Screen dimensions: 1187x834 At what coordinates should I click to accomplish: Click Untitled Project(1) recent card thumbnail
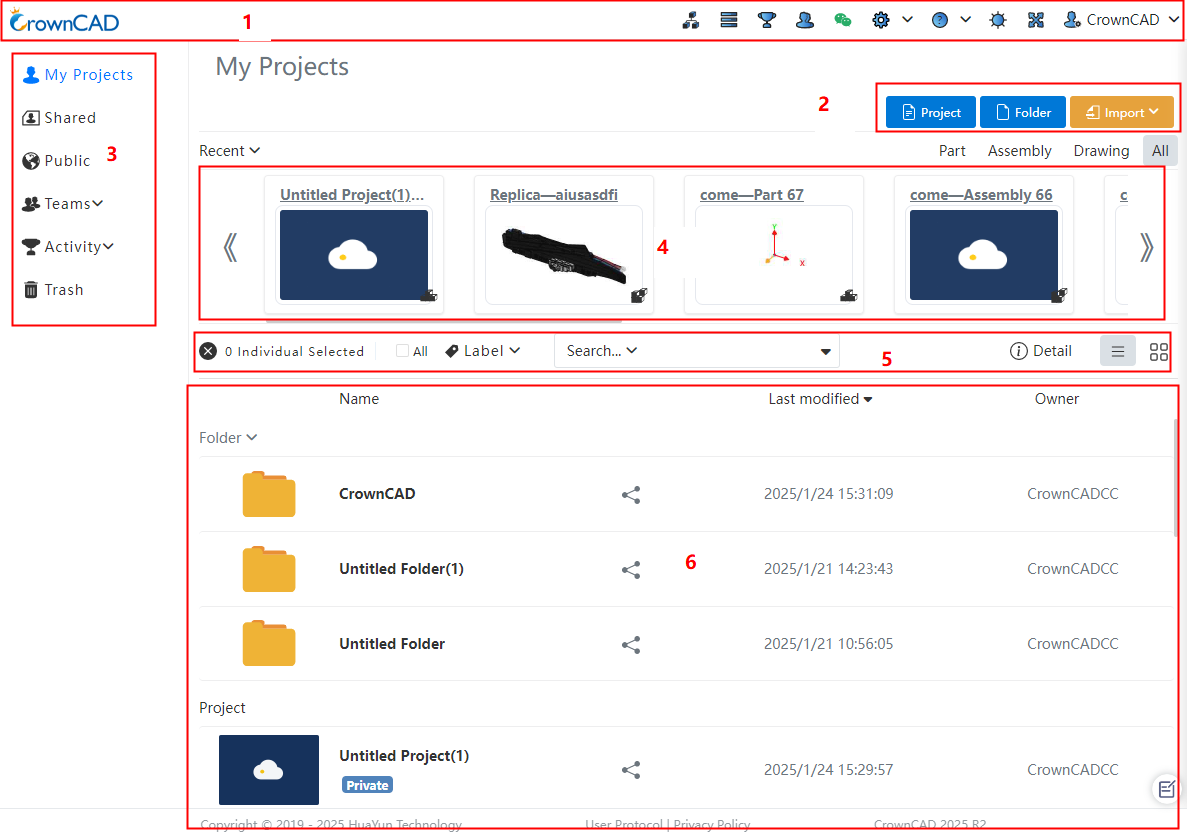354,255
